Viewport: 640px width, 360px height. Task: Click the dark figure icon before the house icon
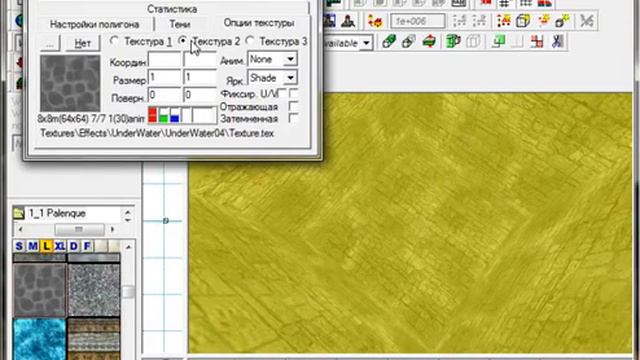348,21
